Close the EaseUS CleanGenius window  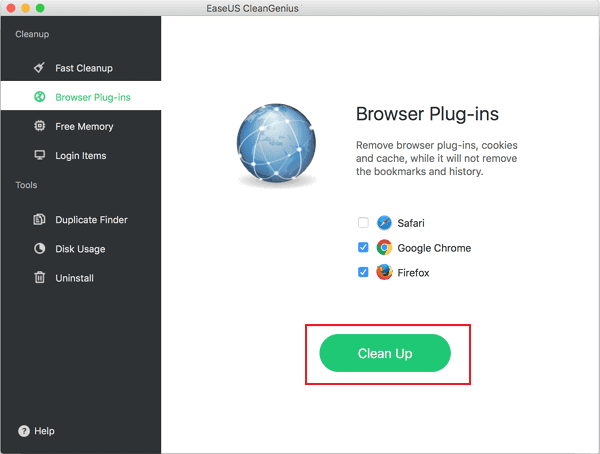[11, 8]
